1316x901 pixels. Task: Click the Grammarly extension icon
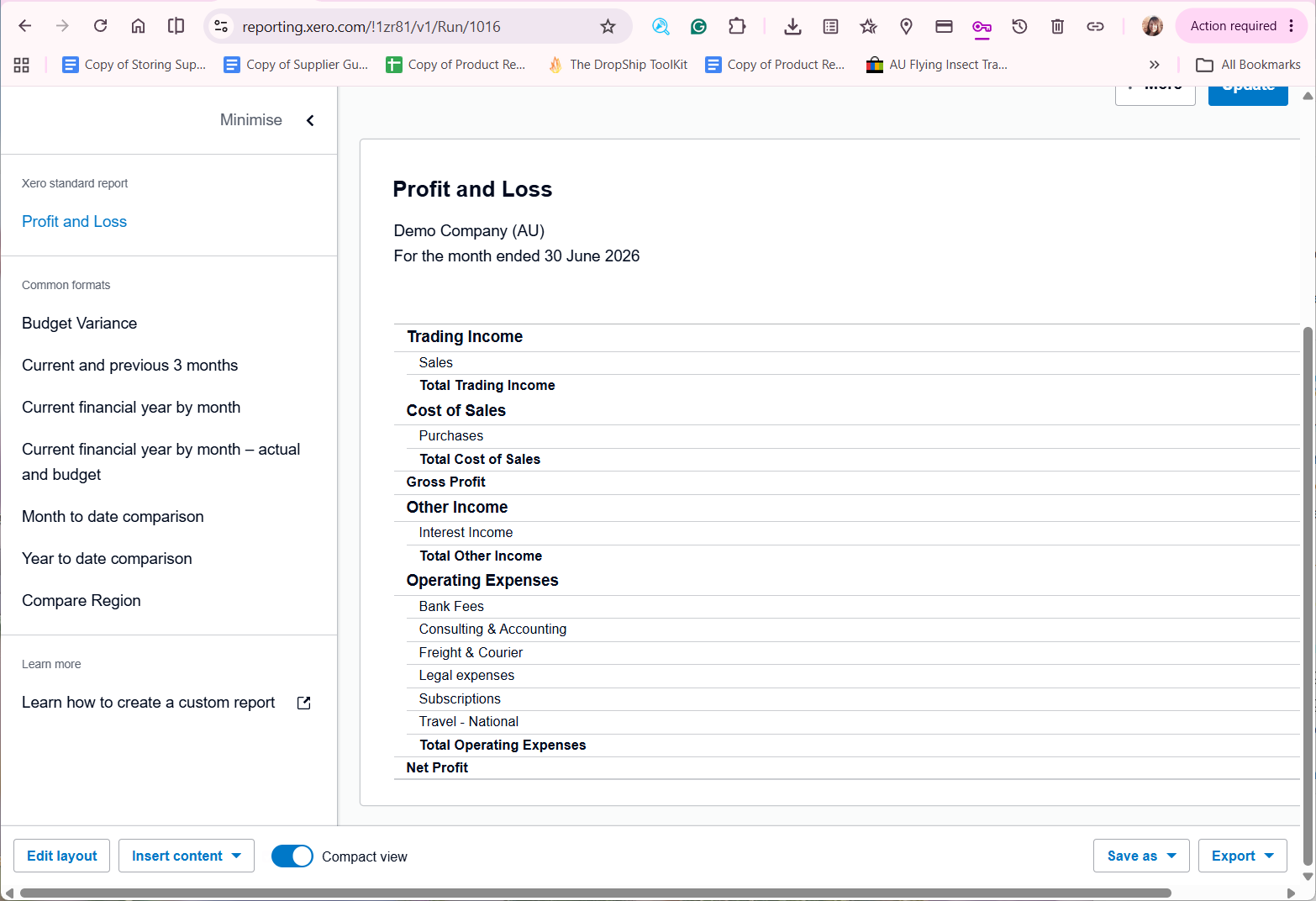click(x=698, y=26)
